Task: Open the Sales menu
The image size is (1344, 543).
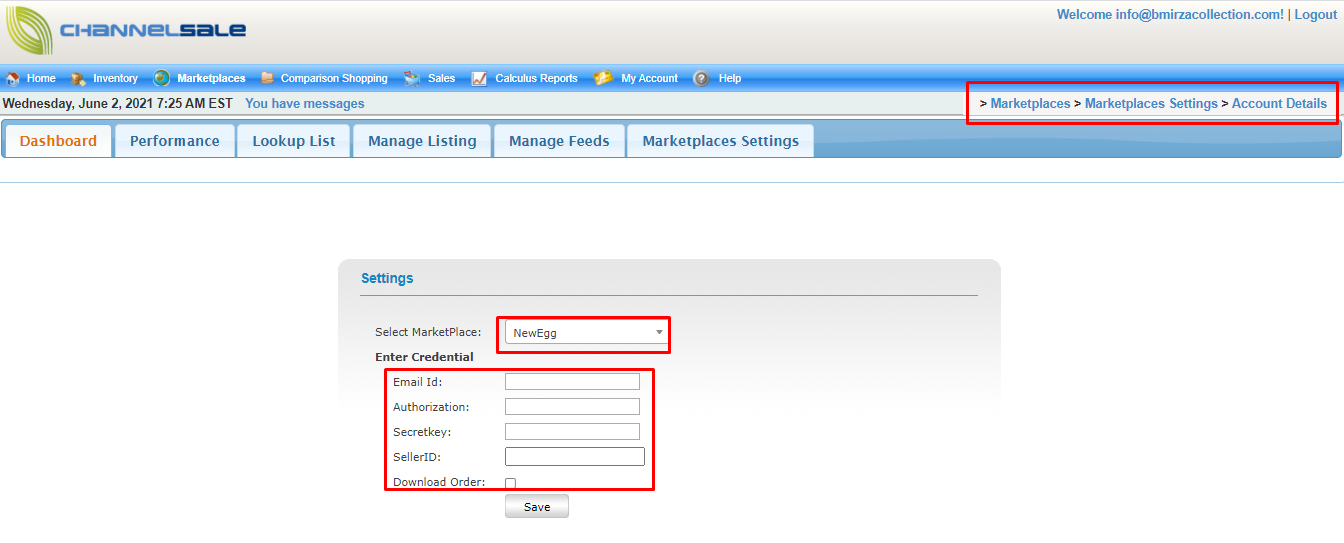Action: point(441,78)
